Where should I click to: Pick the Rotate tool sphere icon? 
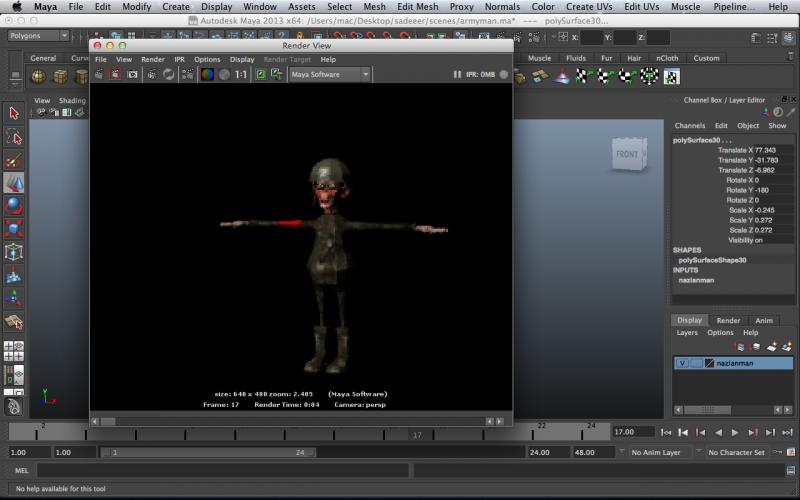[x=14, y=206]
